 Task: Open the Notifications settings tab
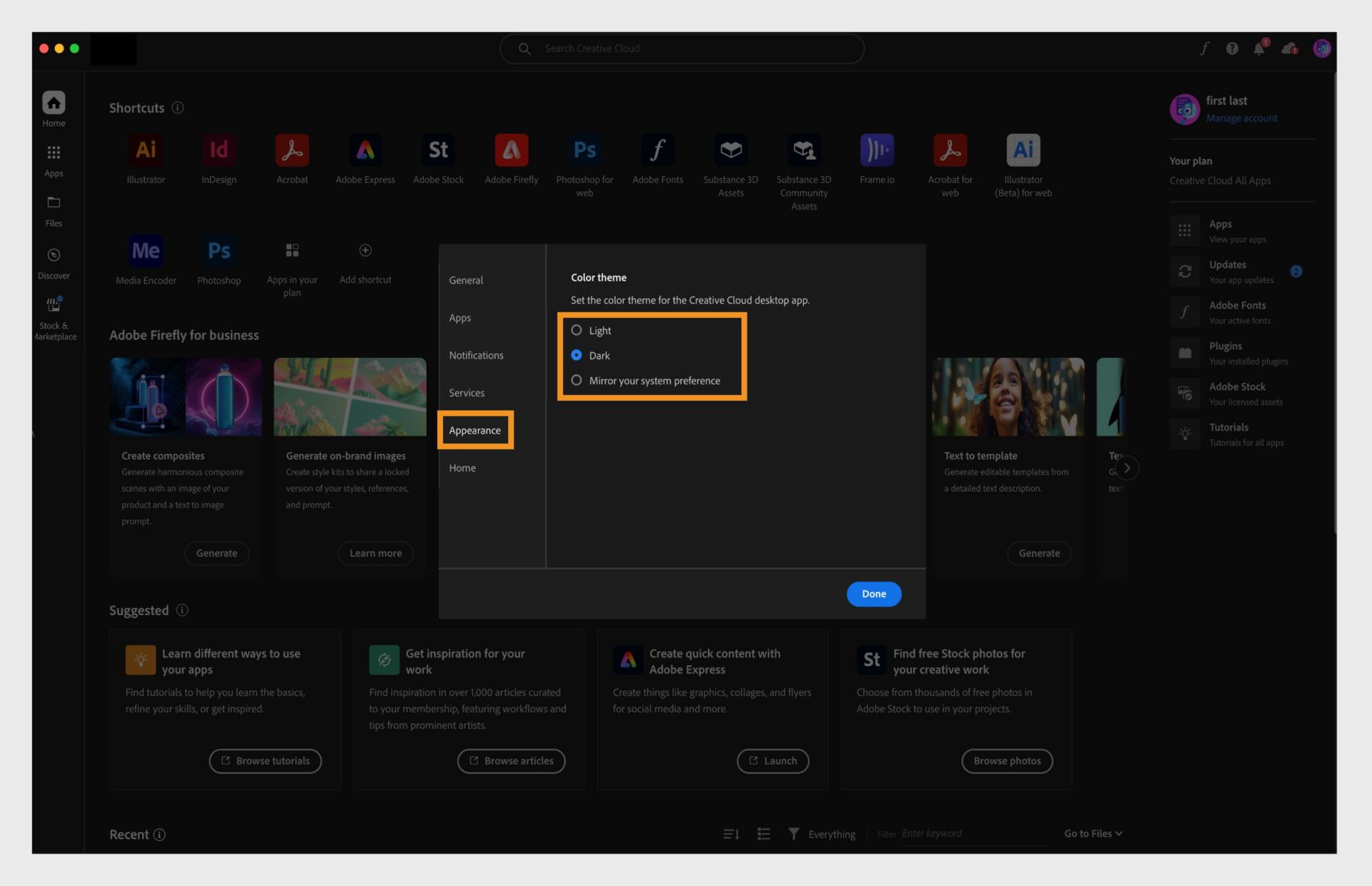pyautogui.click(x=476, y=355)
